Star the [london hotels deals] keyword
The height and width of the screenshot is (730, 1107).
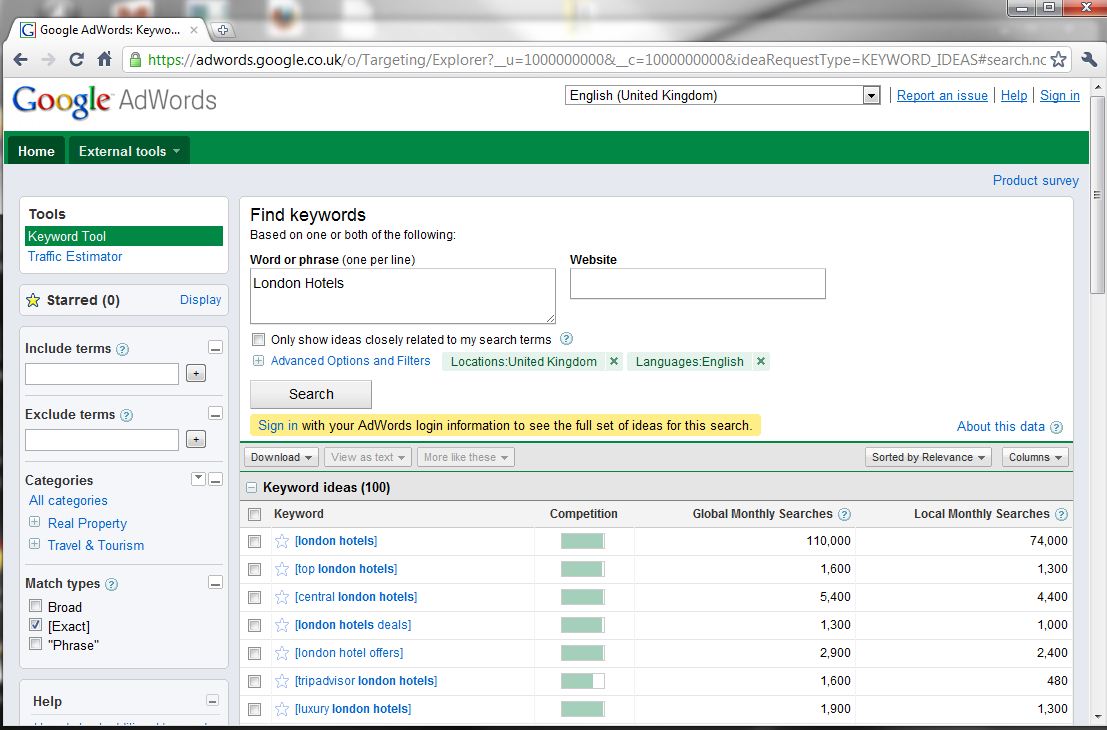point(282,625)
